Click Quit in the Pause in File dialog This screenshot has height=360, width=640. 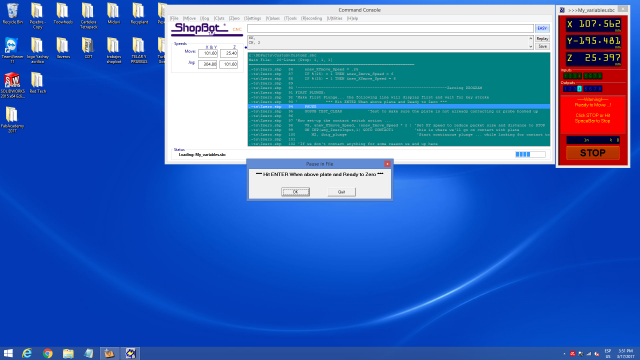point(341,192)
